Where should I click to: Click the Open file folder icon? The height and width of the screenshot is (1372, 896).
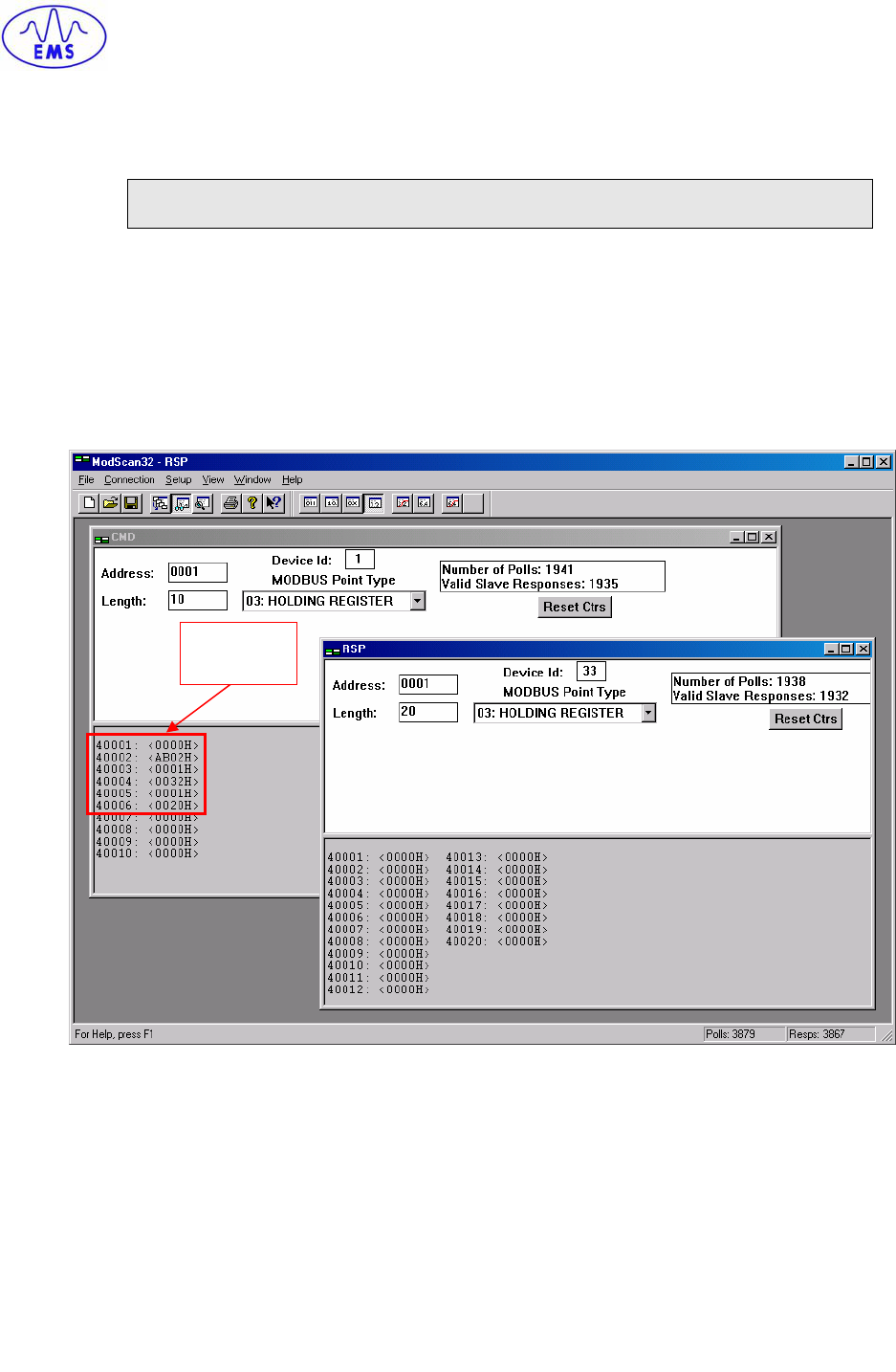(110, 502)
